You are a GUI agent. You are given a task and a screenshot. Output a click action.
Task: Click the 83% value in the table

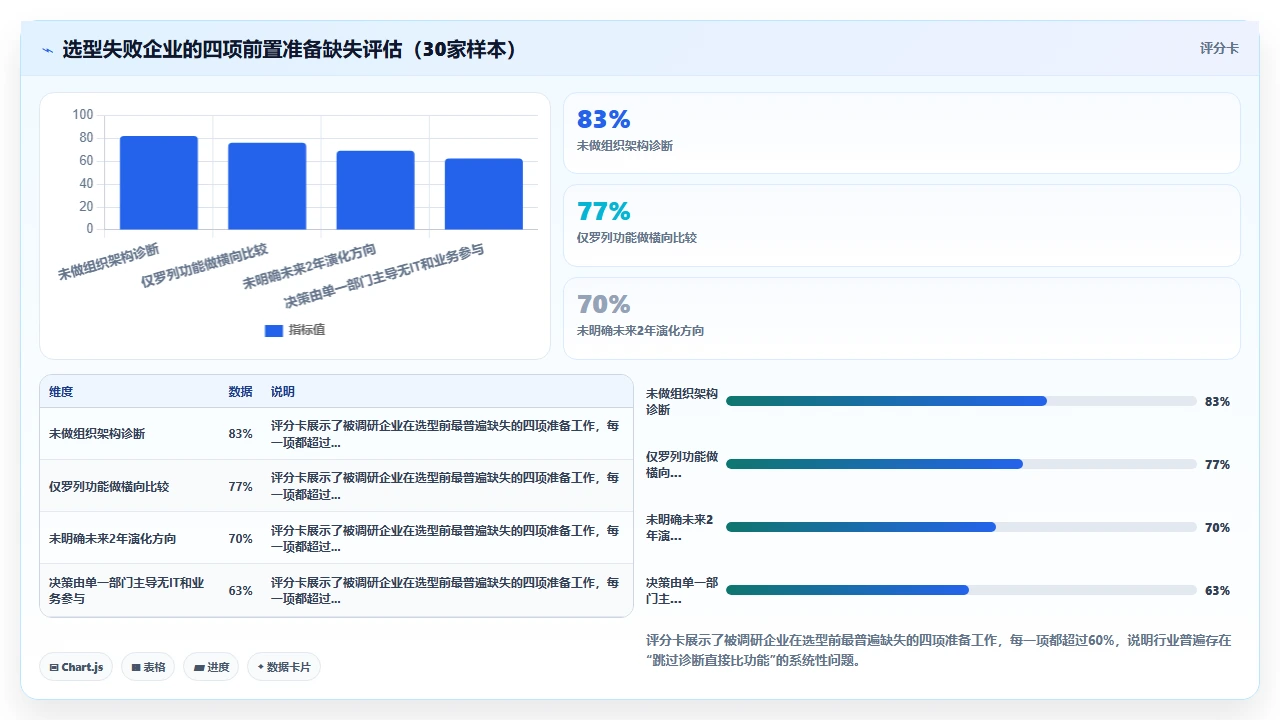tap(240, 434)
